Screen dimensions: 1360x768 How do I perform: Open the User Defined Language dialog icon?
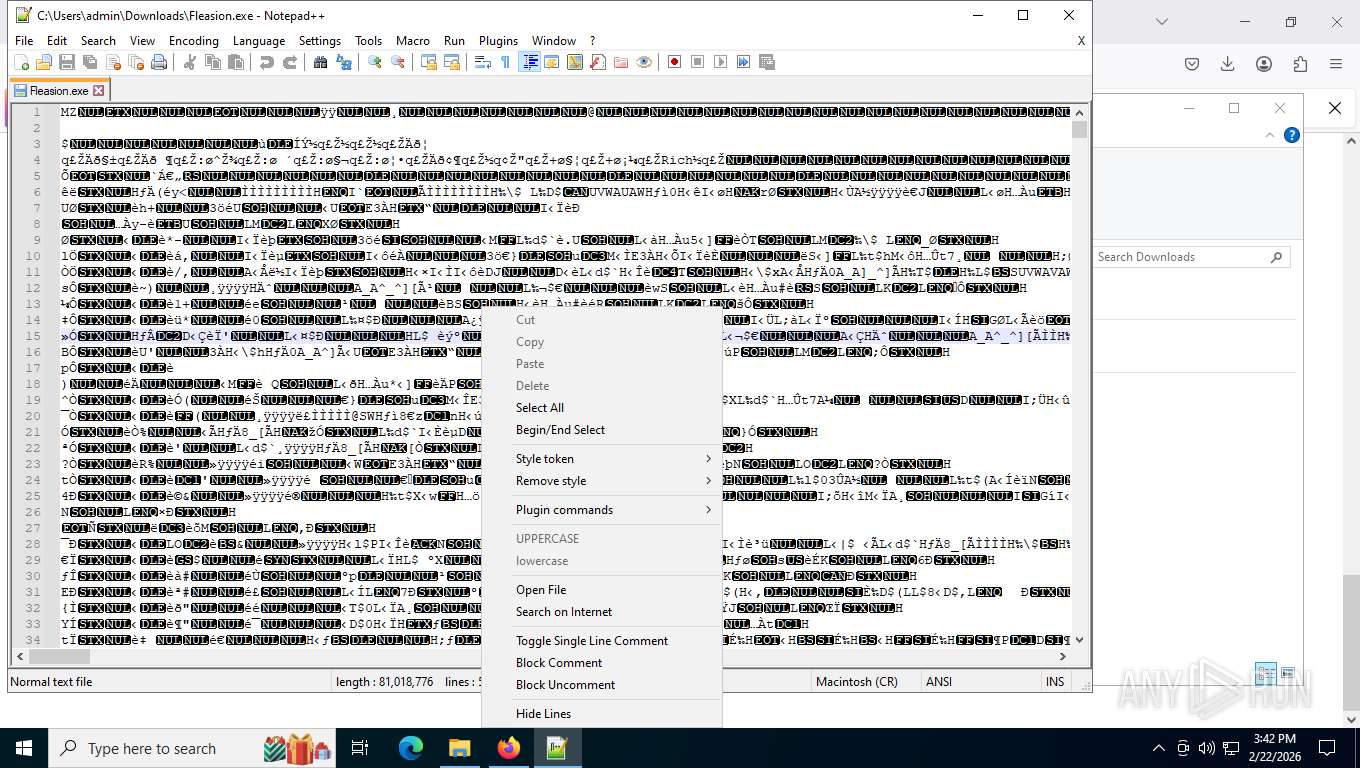click(x=551, y=62)
